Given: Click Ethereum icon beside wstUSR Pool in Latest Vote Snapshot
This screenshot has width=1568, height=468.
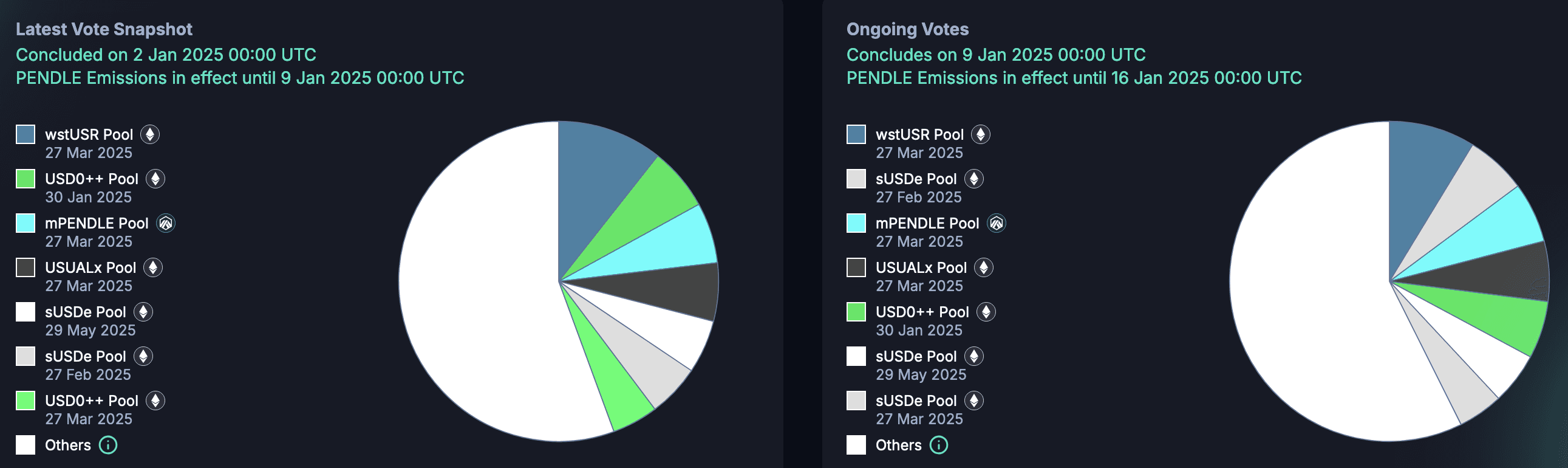Looking at the screenshot, I should pos(150,134).
